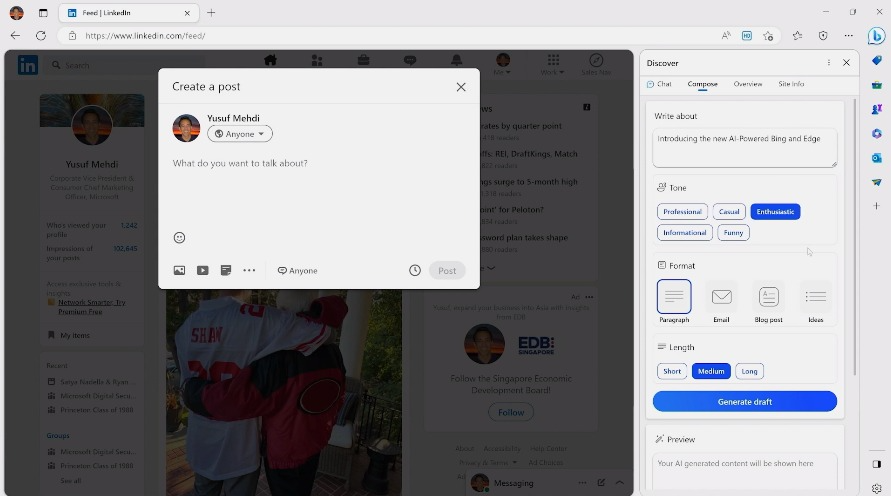Choose Long length
The height and width of the screenshot is (496, 891).
pyautogui.click(x=750, y=371)
